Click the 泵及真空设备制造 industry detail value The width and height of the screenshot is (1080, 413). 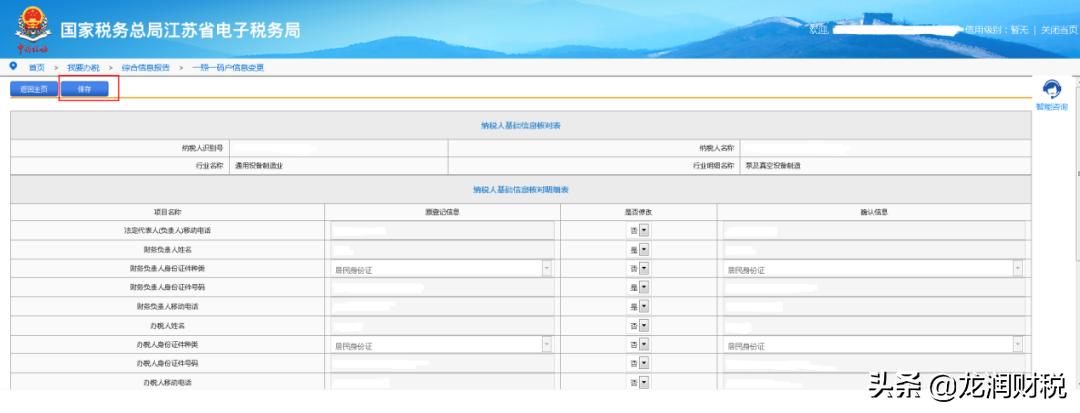[773, 167]
